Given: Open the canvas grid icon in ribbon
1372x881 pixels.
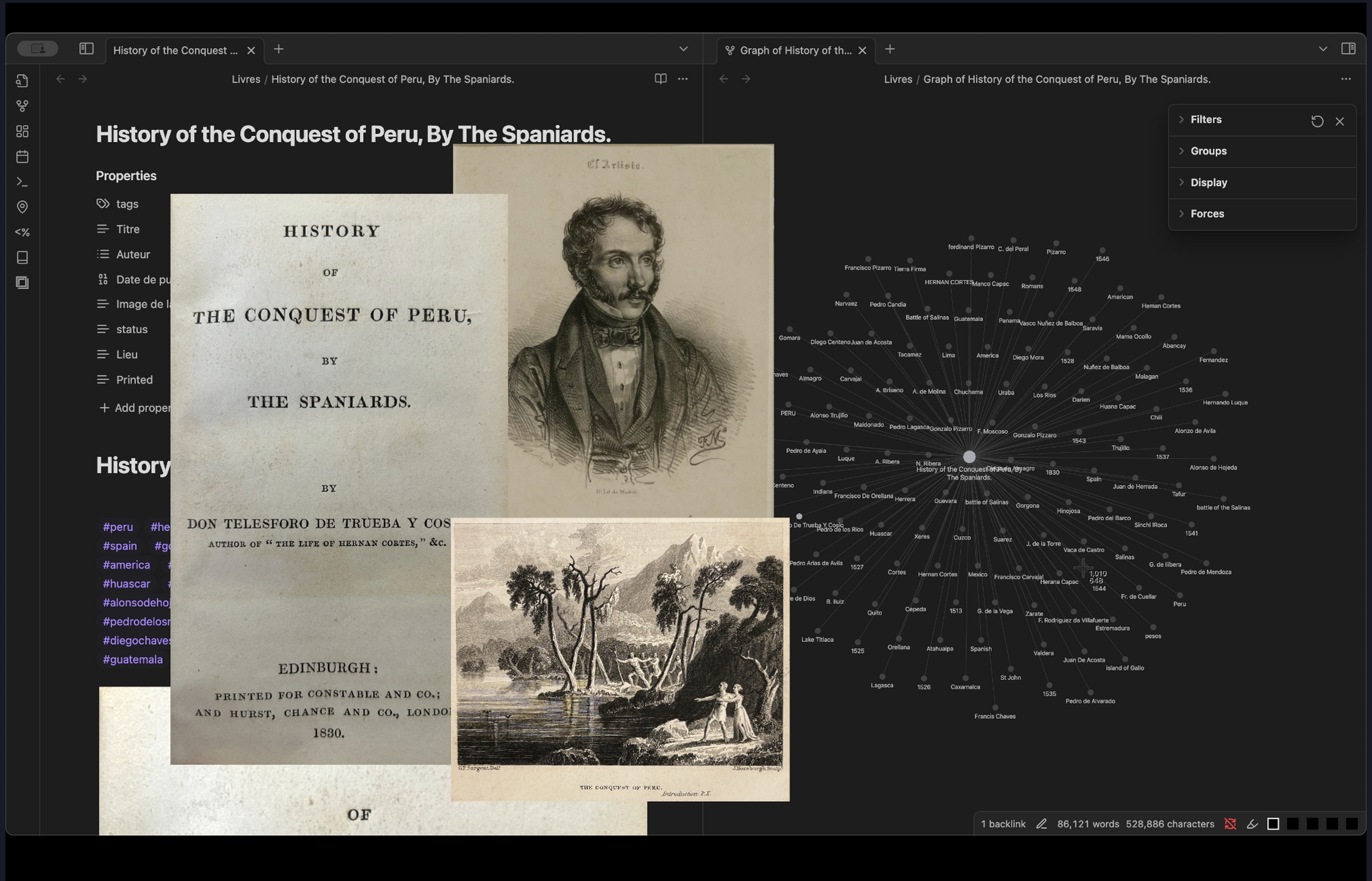Looking at the screenshot, I should click(x=22, y=131).
